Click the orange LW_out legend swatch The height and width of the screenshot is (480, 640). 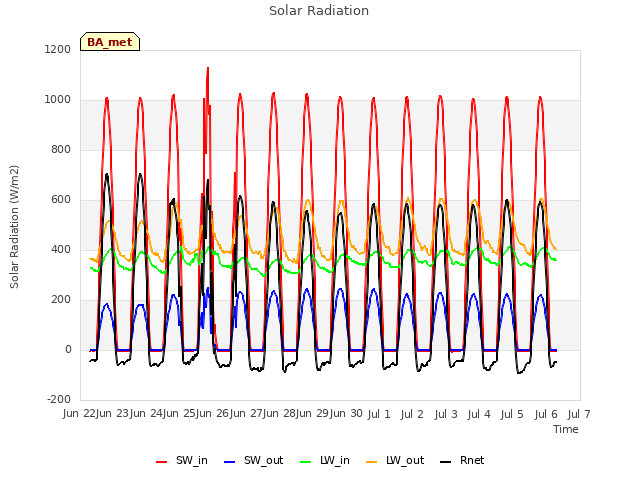click(x=372, y=462)
